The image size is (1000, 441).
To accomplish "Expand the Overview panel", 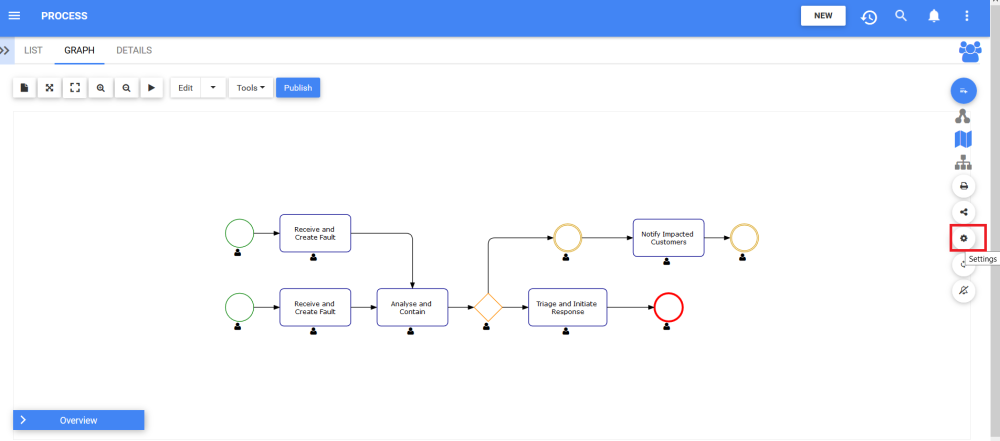I will pyautogui.click(x=78, y=420).
